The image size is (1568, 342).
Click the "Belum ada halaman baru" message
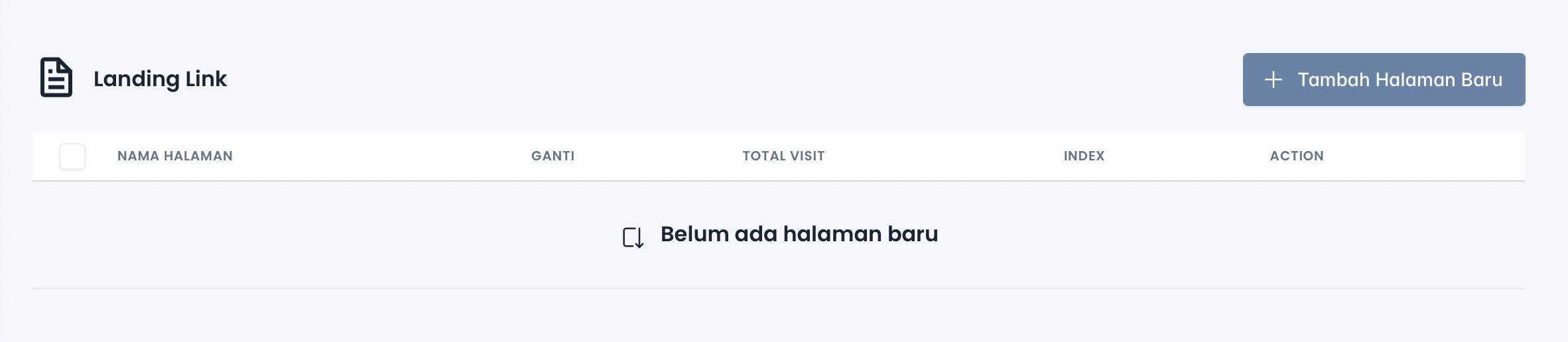[799, 234]
